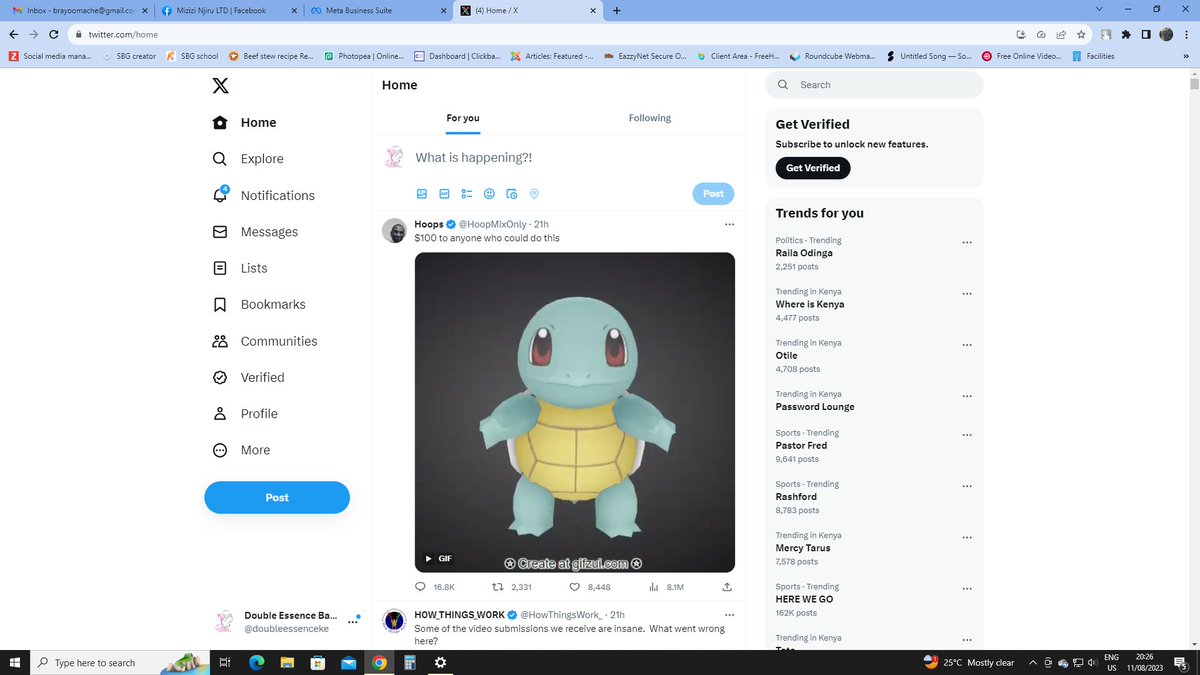Open the HERE WE GO trend
The width and height of the screenshot is (1200, 675).
804,599
